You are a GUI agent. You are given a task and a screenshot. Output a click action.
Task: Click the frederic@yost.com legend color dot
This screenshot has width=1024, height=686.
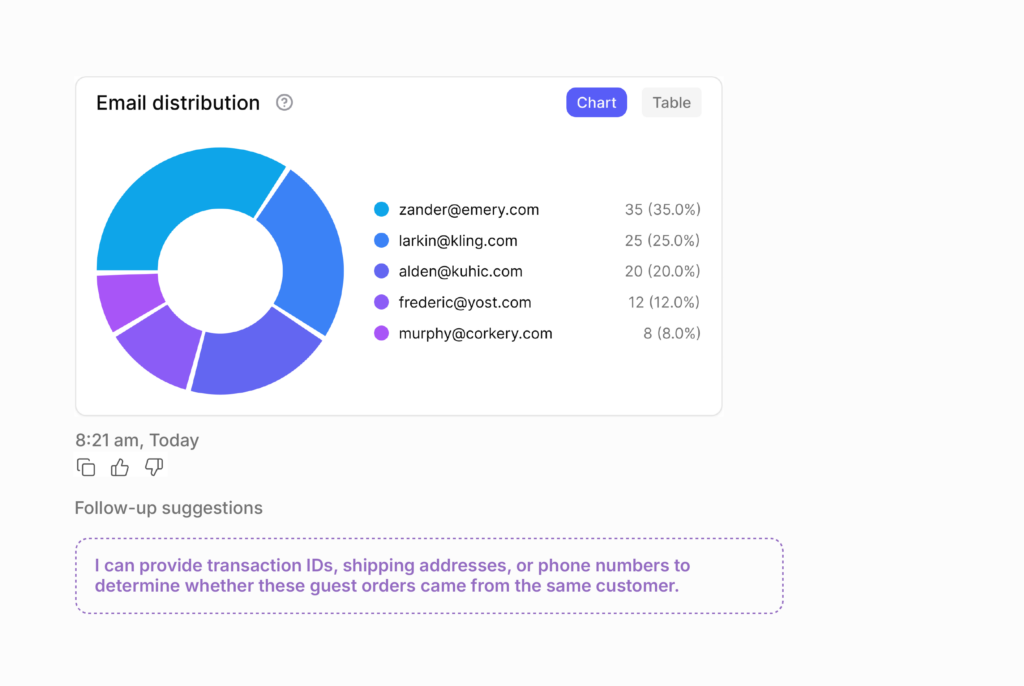coord(381,302)
